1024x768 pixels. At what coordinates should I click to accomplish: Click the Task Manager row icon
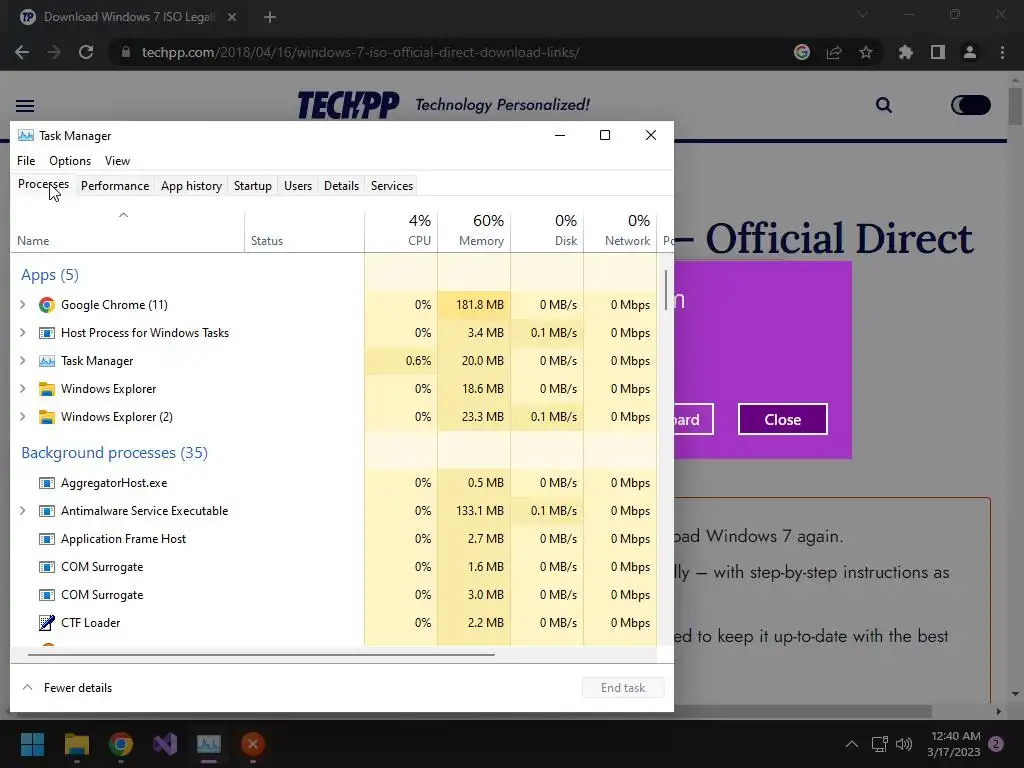[x=46, y=361]
